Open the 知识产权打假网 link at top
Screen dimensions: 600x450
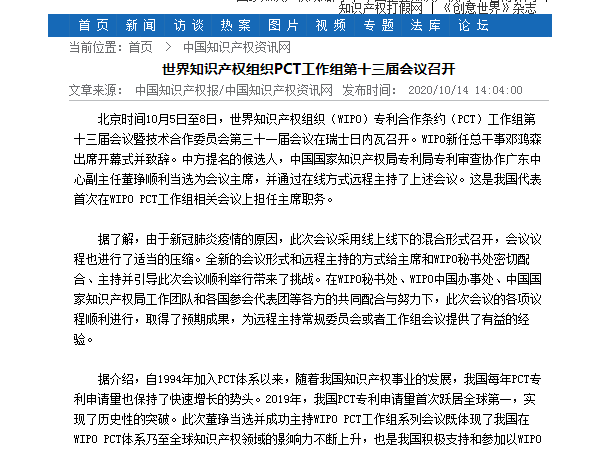[381, 8]
